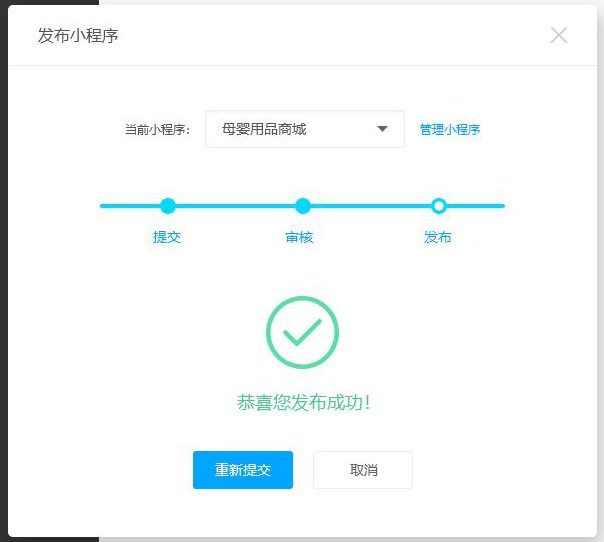
Task: Click the 恭喜您发布成功 message text
Action: click(x=304, y=403)
